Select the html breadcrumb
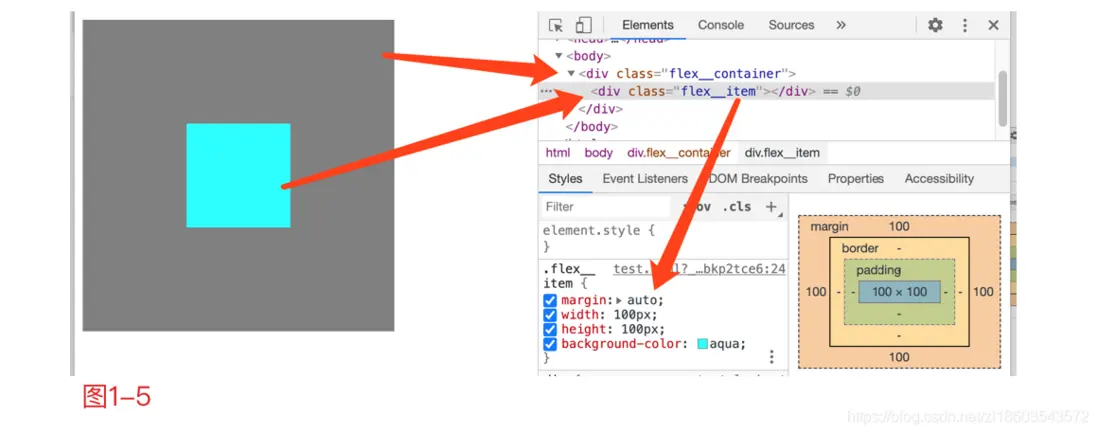1098x434 pixels. pyautogui.click(x=557, y=153)
